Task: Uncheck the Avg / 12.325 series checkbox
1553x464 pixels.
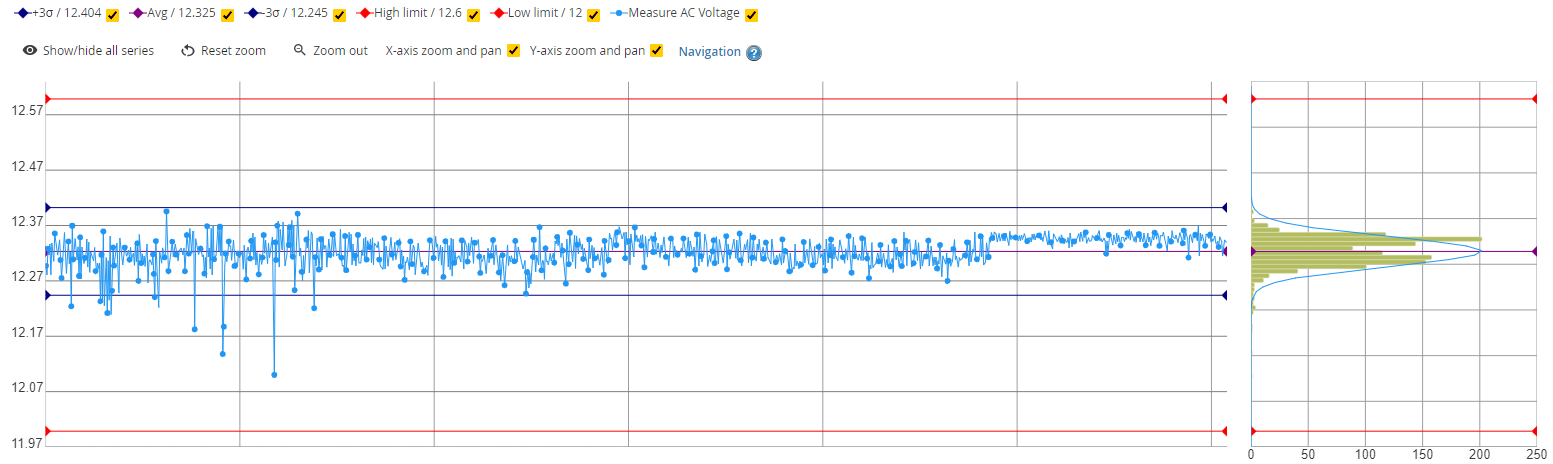Action: [227, 15]
